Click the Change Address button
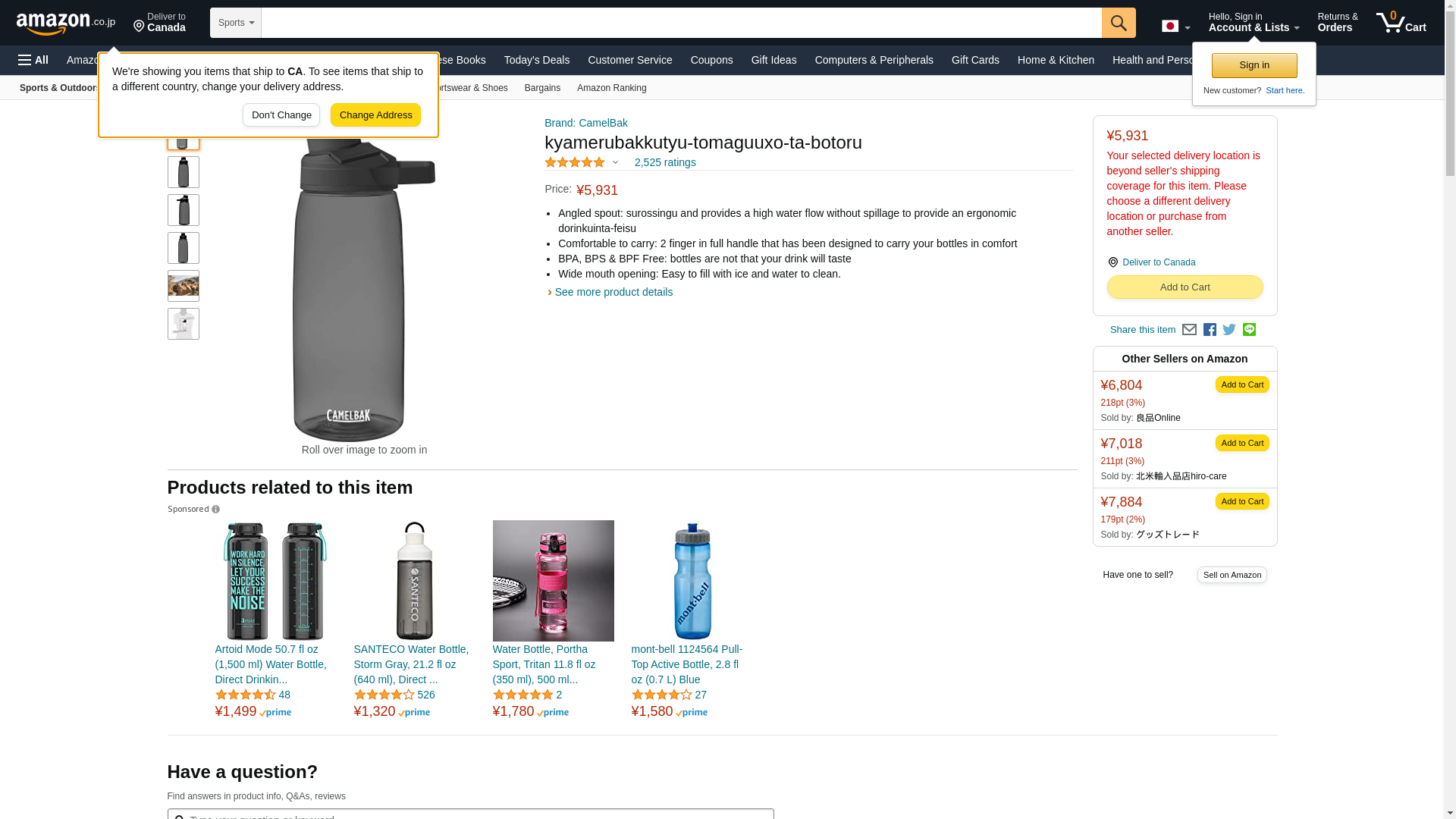Image resolution: width=1456 pixels, height=819 pixels. pos(375,115)
